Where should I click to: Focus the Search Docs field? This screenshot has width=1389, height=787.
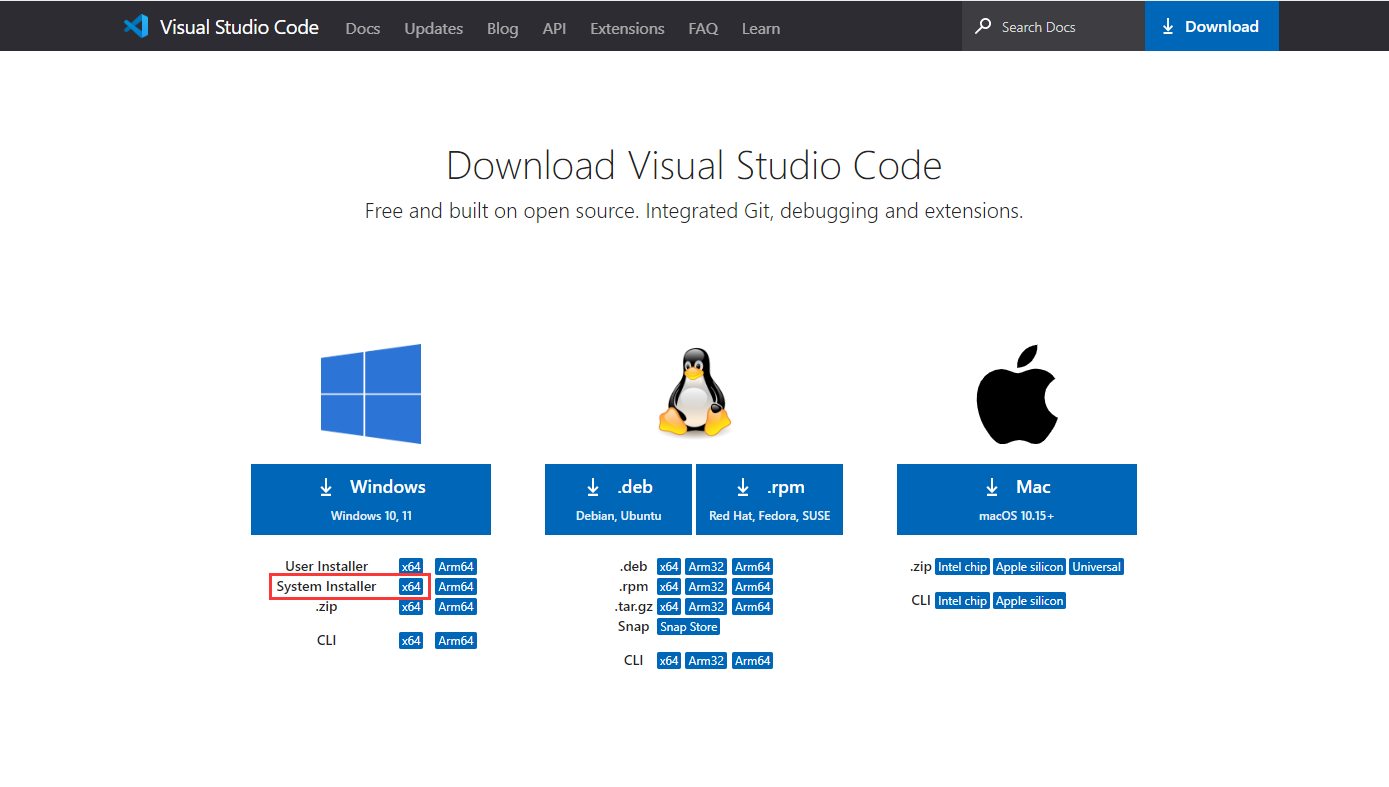click(1053, 26)
